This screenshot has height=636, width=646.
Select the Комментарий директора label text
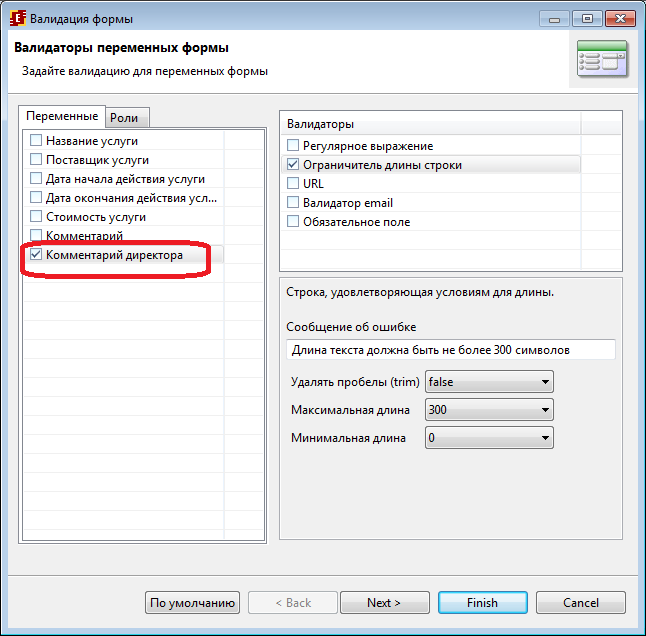tap(114, 255)
